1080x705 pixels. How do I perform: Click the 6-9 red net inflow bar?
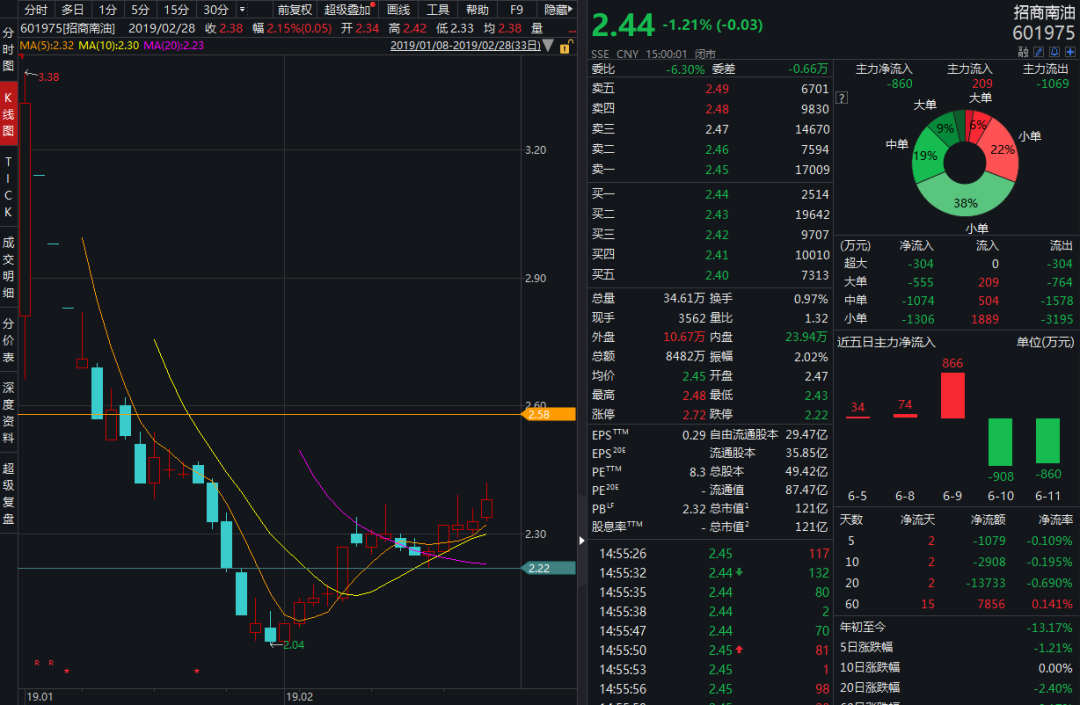pyautogui.click(x=952, y=395)
